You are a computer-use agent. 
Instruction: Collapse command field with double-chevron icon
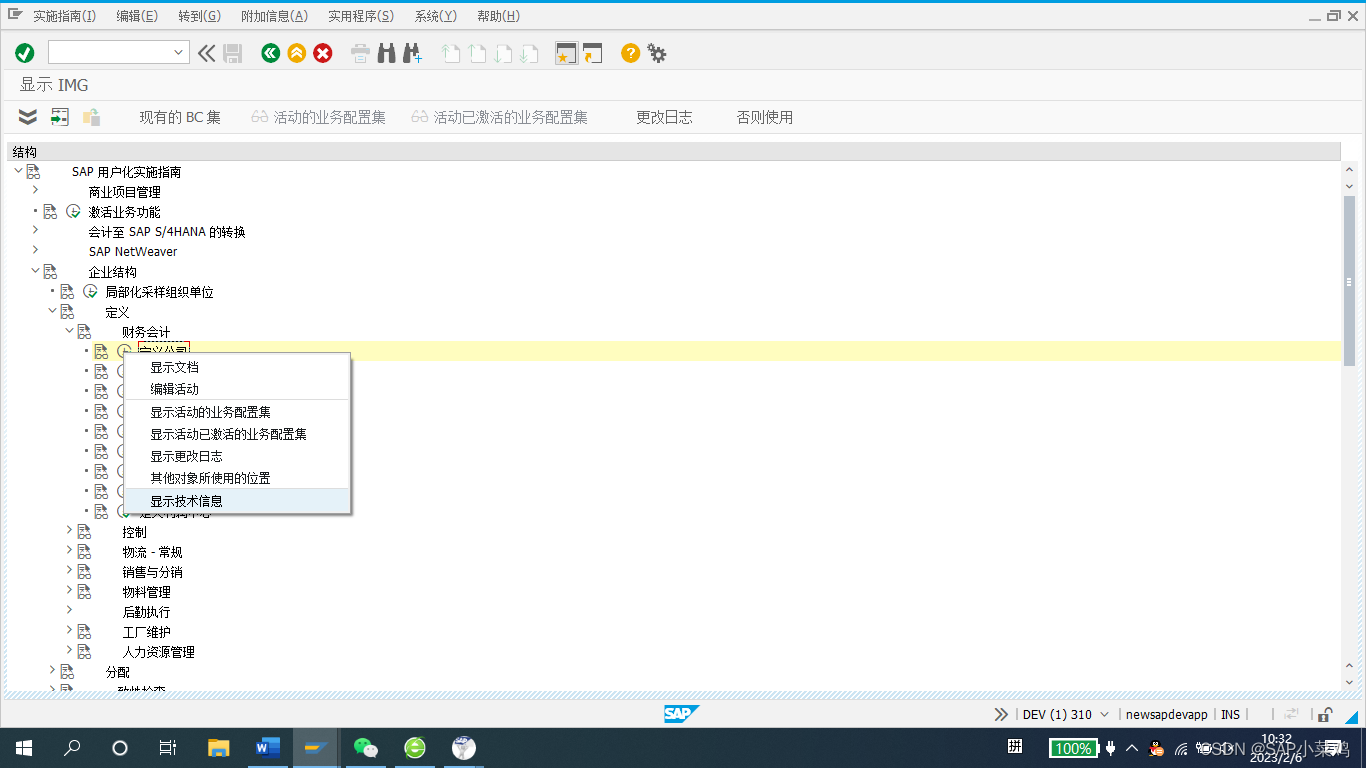pyautogui.click(x=206, y=53)
